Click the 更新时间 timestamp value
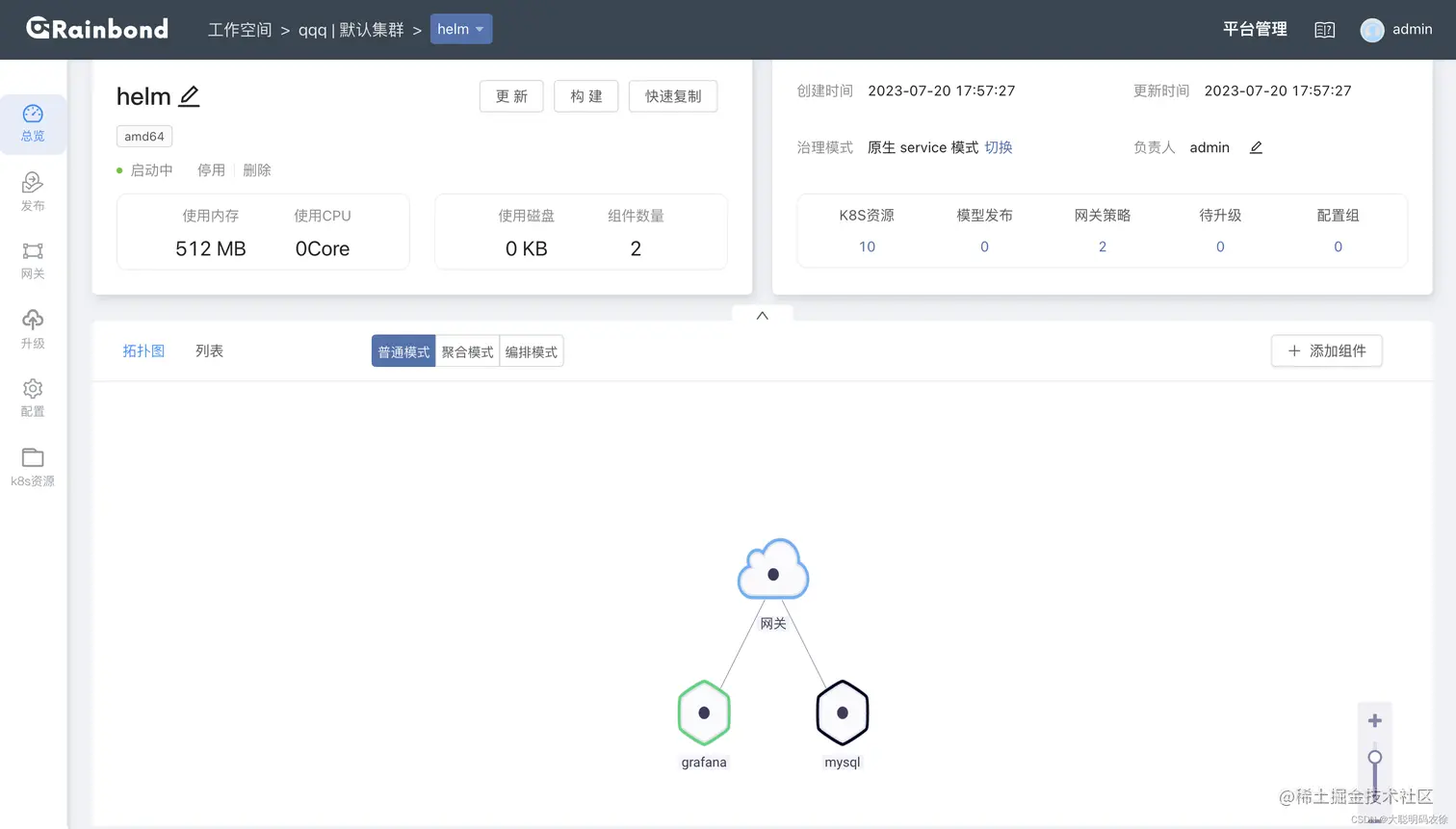Viewport: 1456px width, 829px height. 1278,91
